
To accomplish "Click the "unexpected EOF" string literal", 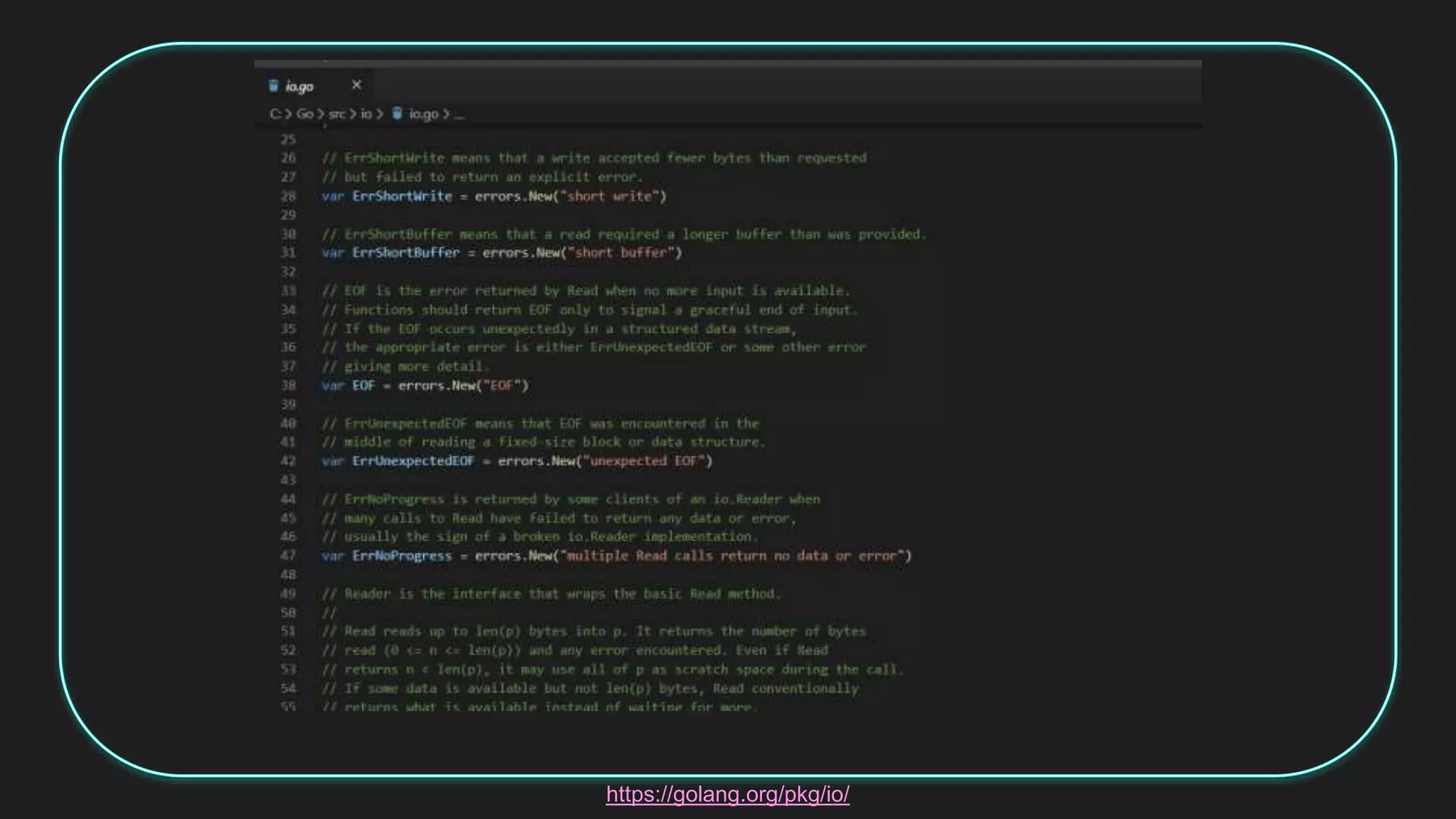I will click(x=644, y=461).
